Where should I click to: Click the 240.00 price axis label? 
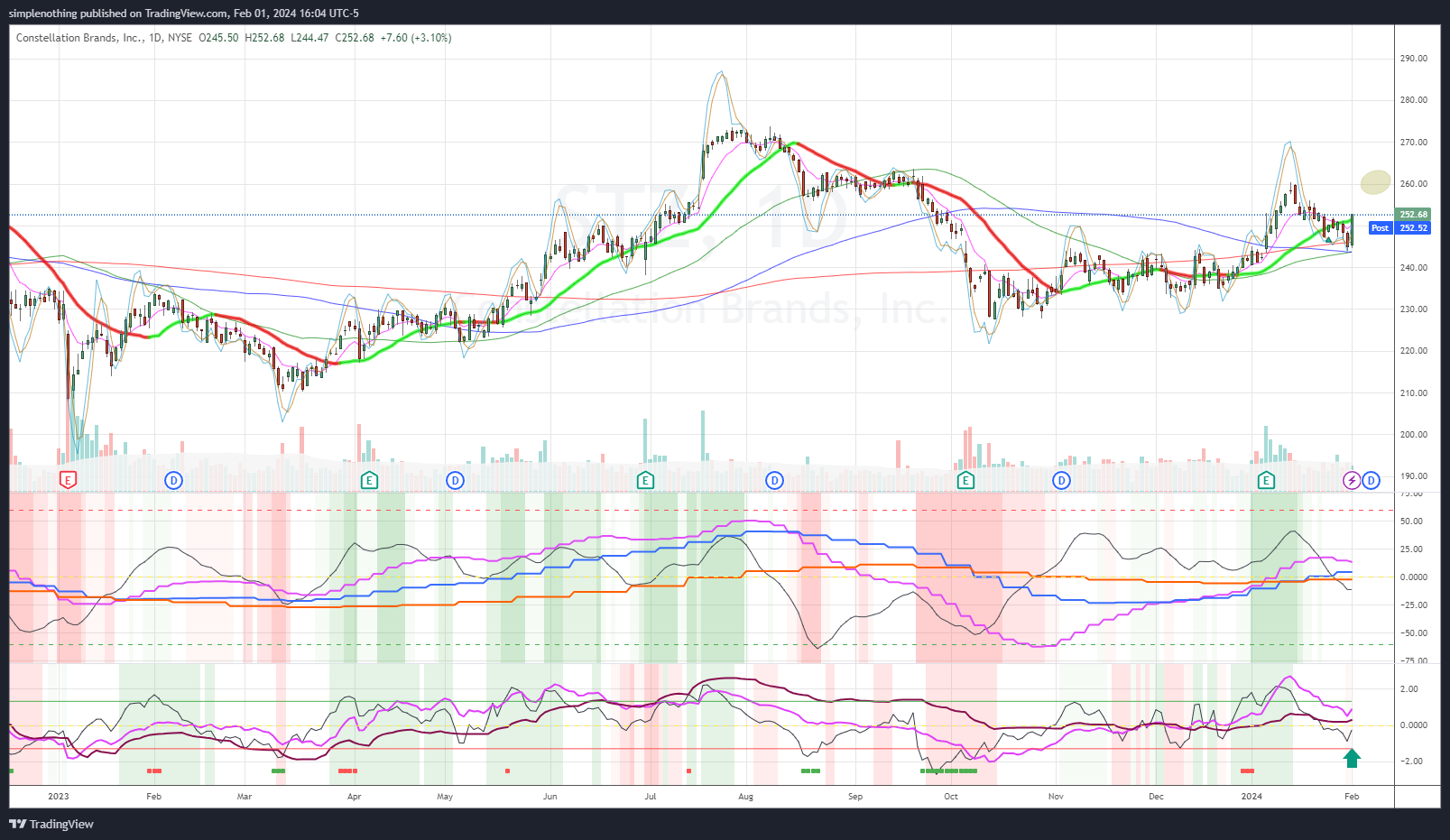(1414, 268)
